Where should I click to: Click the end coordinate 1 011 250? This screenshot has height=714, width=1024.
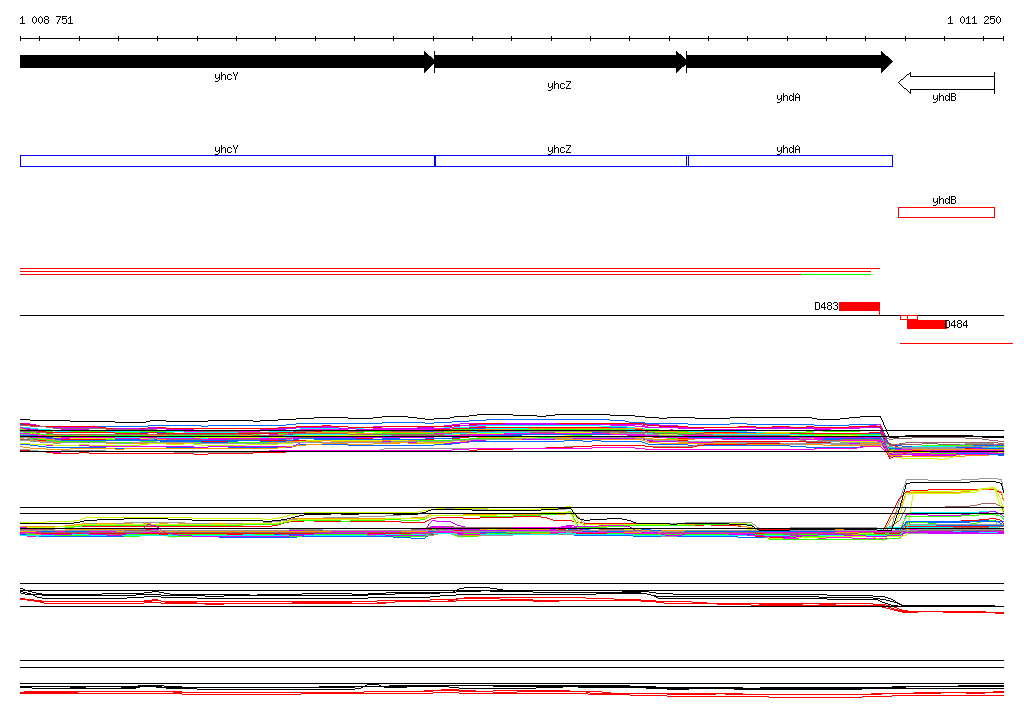(974, 20)
